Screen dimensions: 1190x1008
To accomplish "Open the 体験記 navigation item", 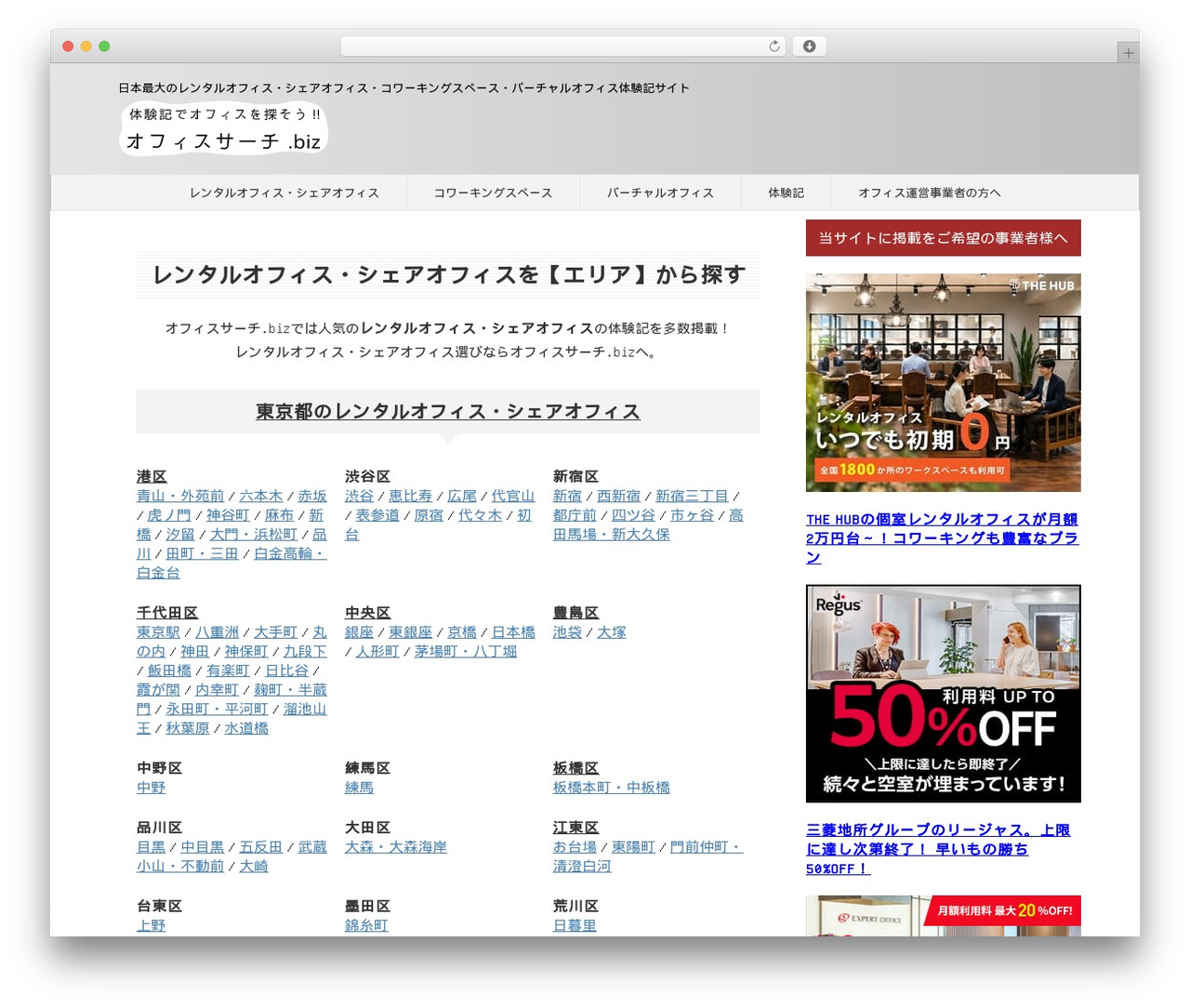I will pyautogui.click(x=786, y=192).
